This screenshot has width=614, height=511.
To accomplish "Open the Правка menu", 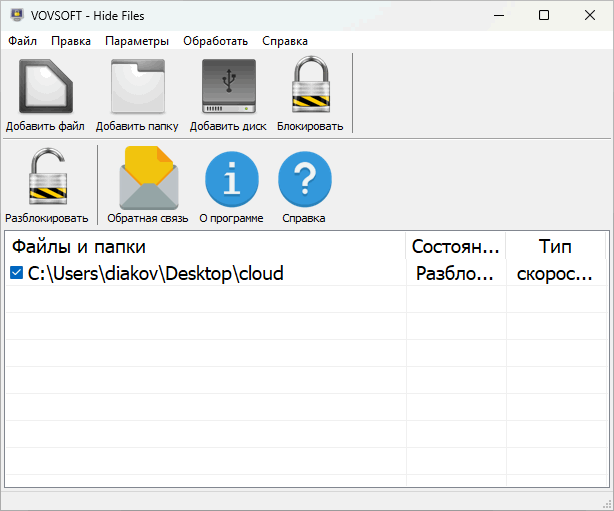I will coord(70,41).
